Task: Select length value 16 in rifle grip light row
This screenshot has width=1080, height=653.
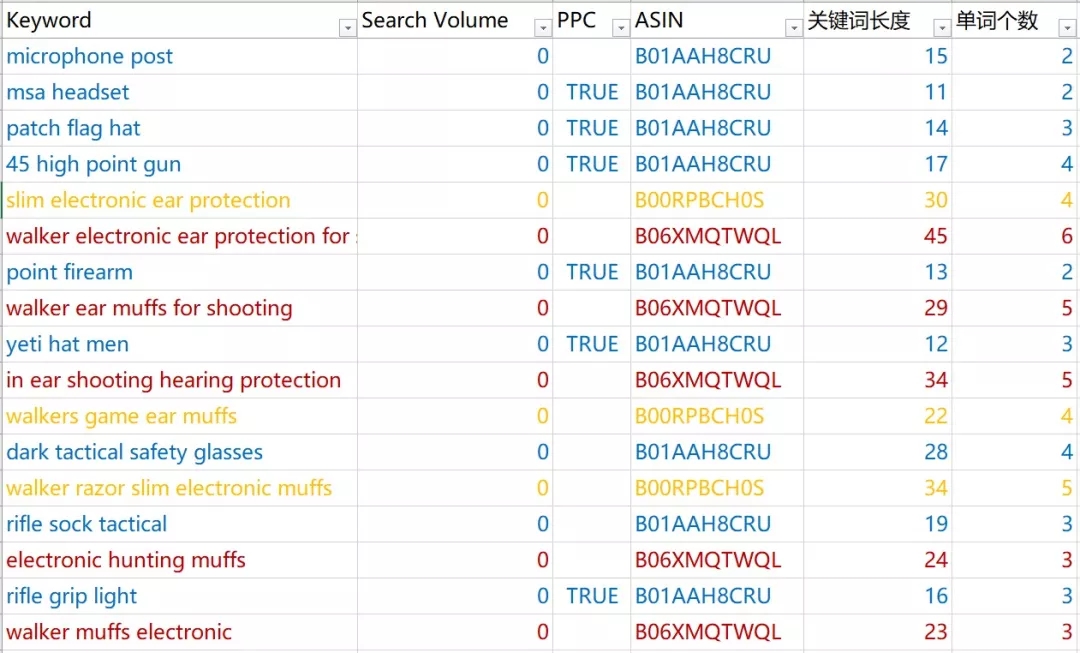Action: pos(878,596)
